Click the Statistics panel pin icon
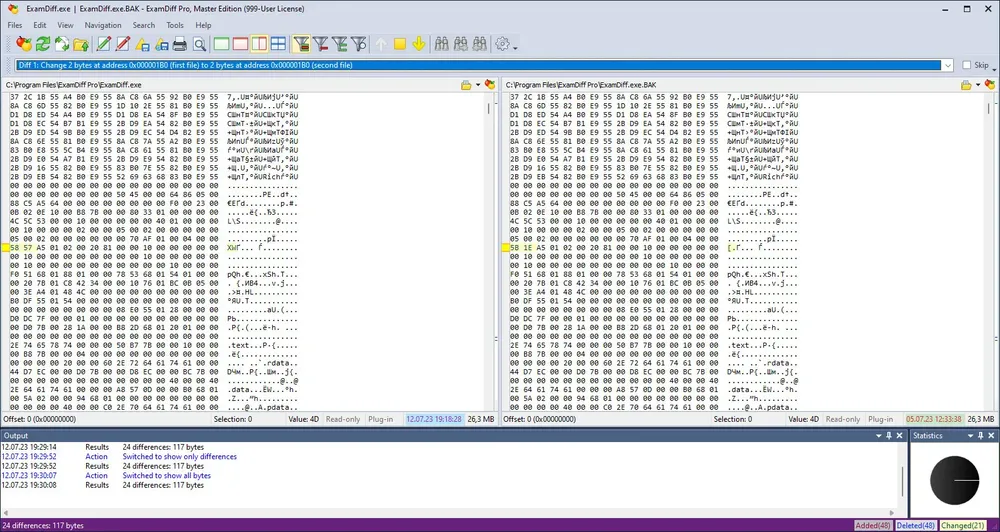The width and height of the screenshot is (1000, 532). (x=981, y=436)
